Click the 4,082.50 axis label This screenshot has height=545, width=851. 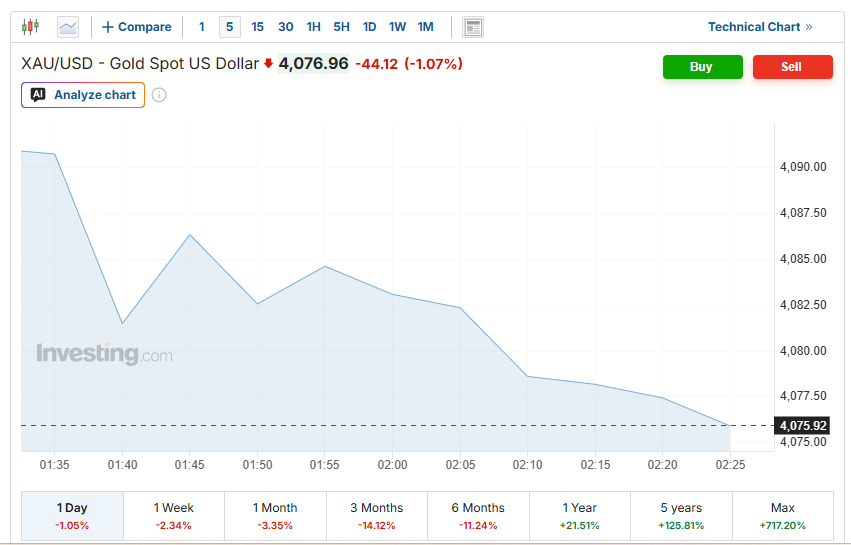pos(803,305)
